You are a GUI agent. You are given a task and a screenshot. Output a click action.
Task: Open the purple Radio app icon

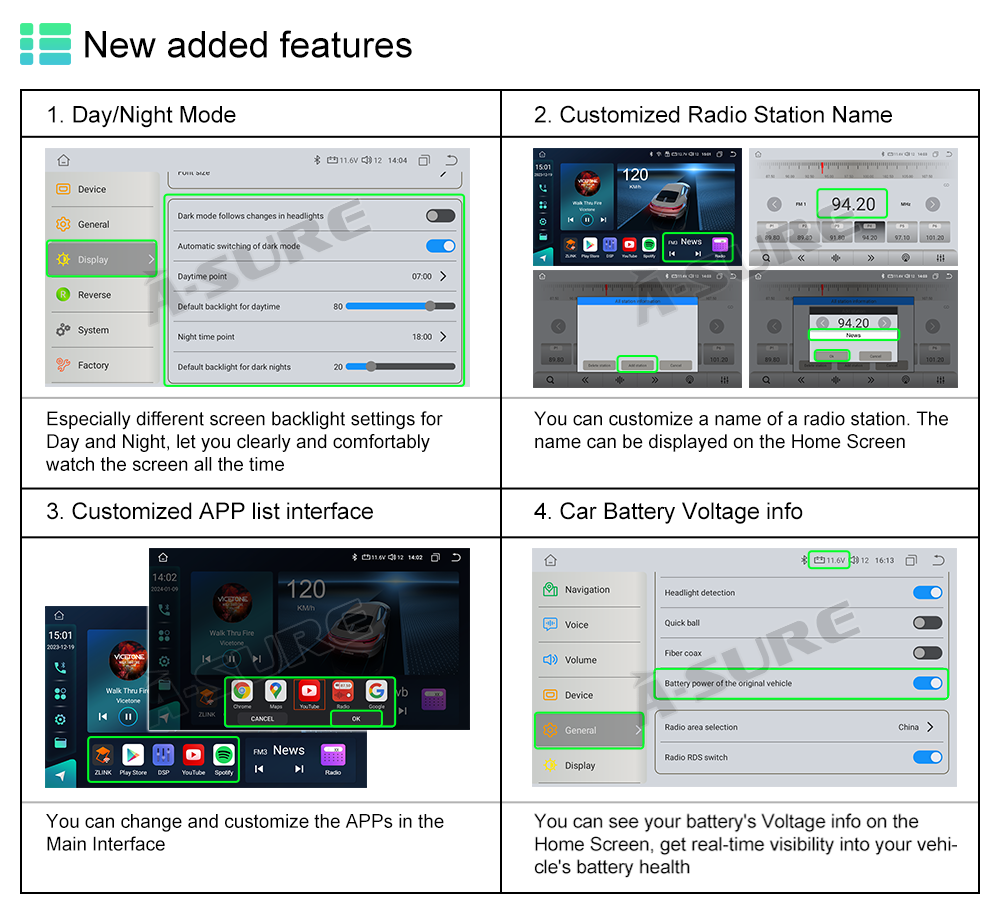click(x=333, y=756)
